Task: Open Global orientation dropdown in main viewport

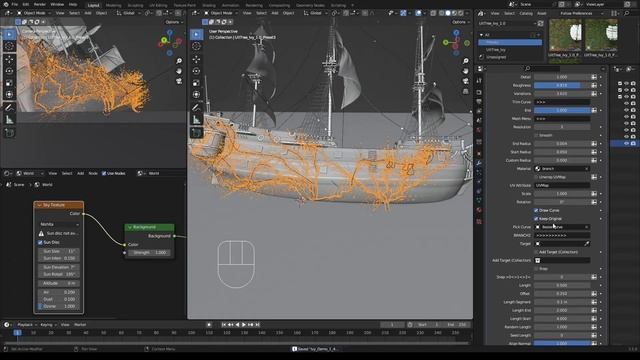Action: [316, 13]
